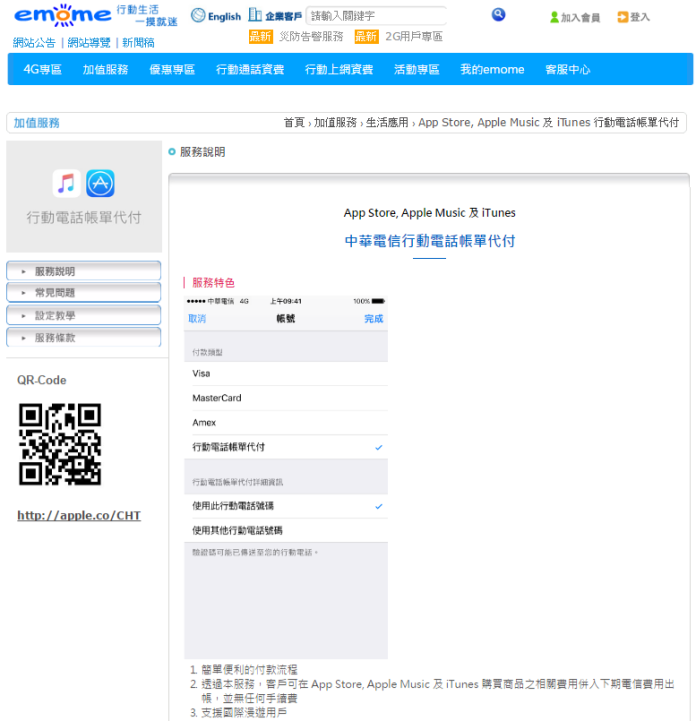The width and height of the screenshot is (696, 721).
Task: Click the emome logo
Action: (63, 15)
